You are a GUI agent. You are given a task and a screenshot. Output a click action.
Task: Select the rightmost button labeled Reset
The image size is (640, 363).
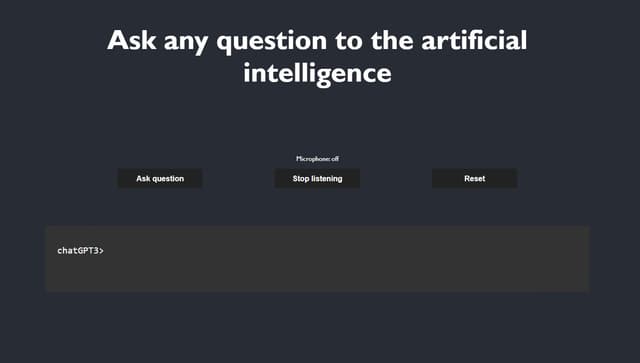475,178
